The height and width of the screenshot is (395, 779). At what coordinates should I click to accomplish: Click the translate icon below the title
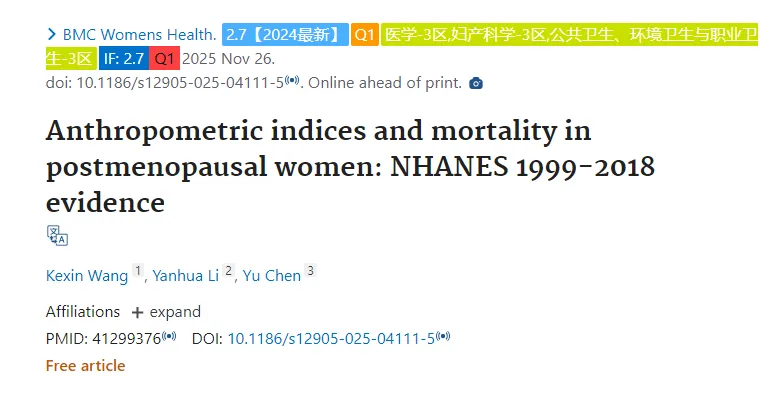[x=57, y=236]
